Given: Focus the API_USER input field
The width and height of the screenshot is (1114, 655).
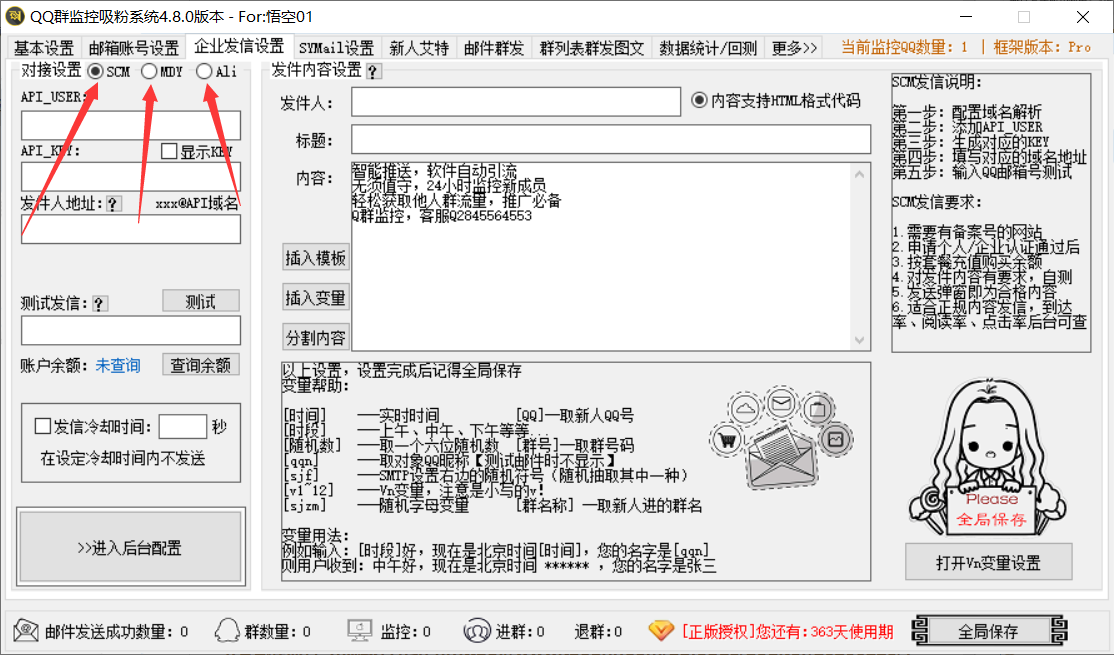Looking at the screenshot, I should click(x=131, y=124).
